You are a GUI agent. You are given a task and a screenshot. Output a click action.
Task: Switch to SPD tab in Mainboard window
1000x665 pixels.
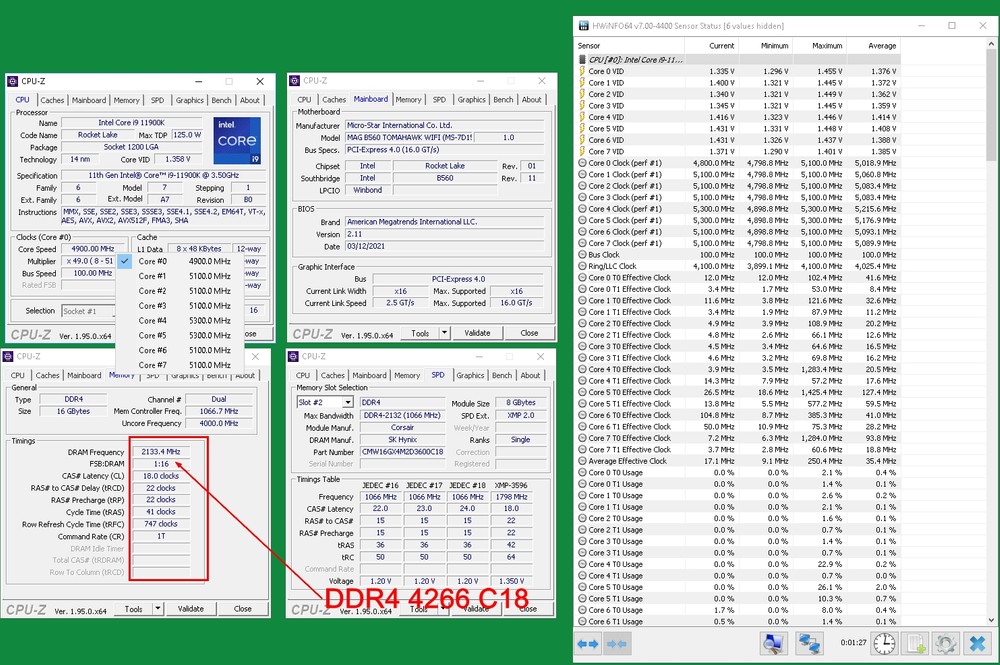click(439, 99)
